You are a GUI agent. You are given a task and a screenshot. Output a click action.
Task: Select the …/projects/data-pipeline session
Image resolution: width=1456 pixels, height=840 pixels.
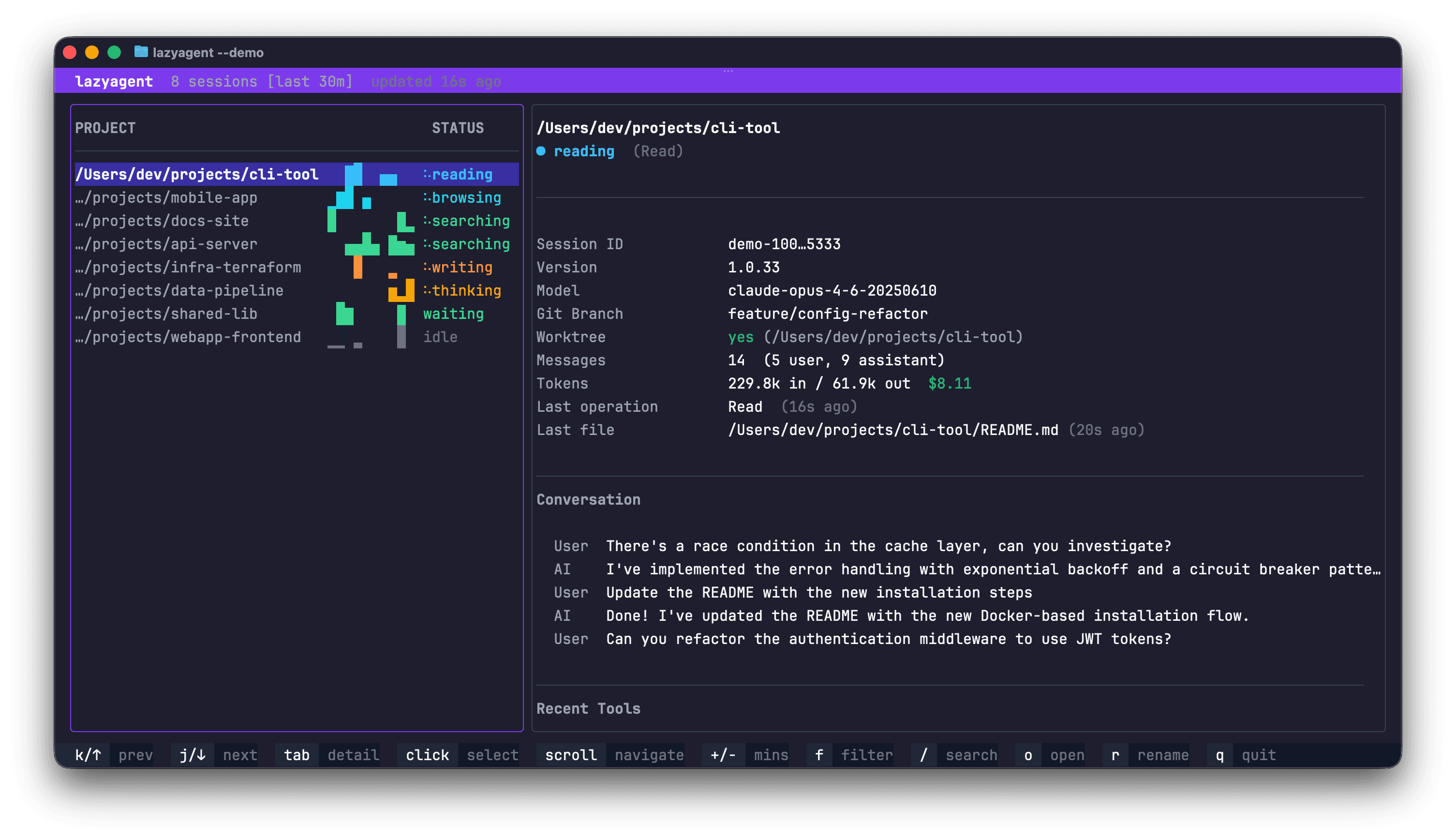click(297, 290)
